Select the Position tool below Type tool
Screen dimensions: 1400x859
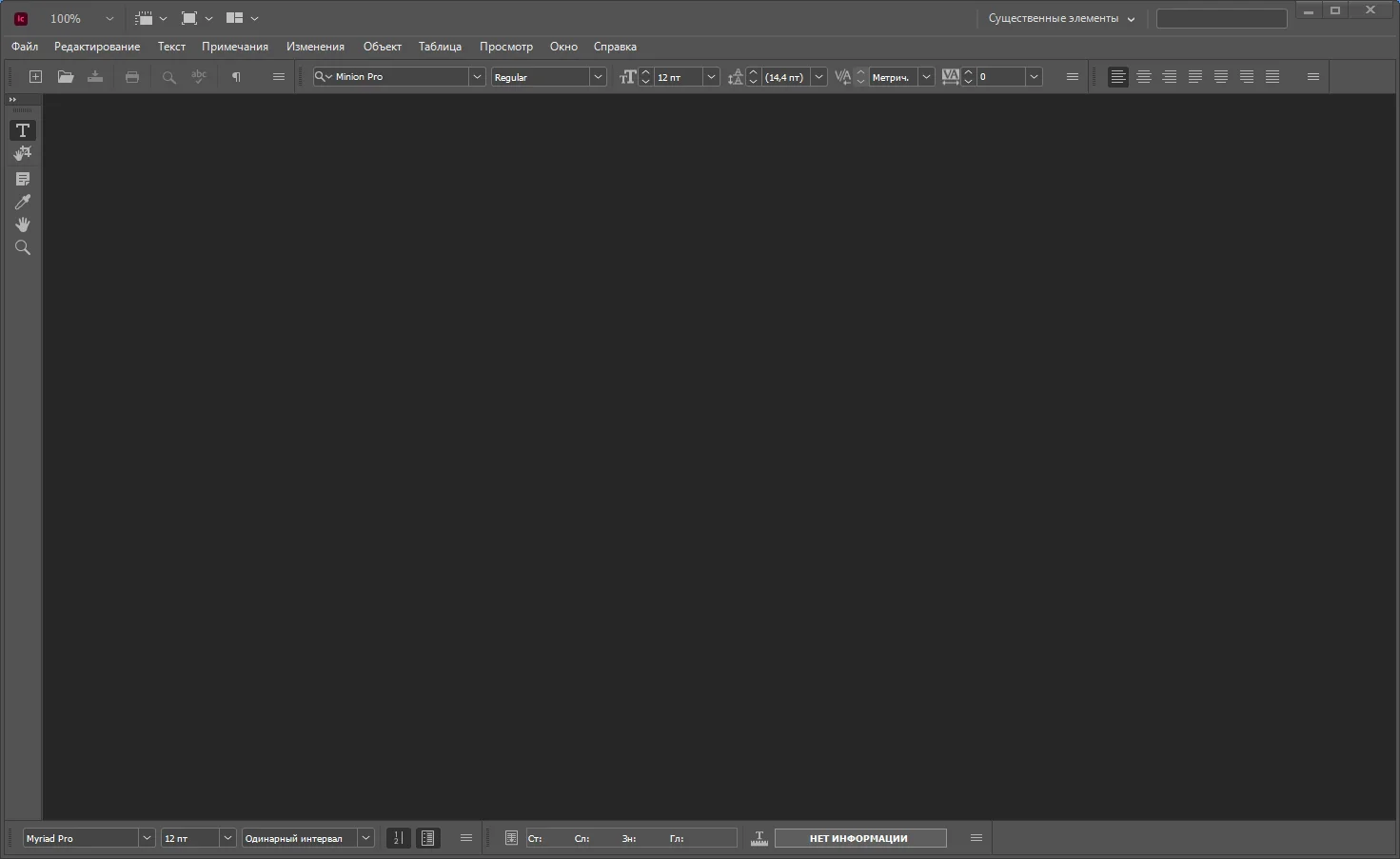[23, 153]
